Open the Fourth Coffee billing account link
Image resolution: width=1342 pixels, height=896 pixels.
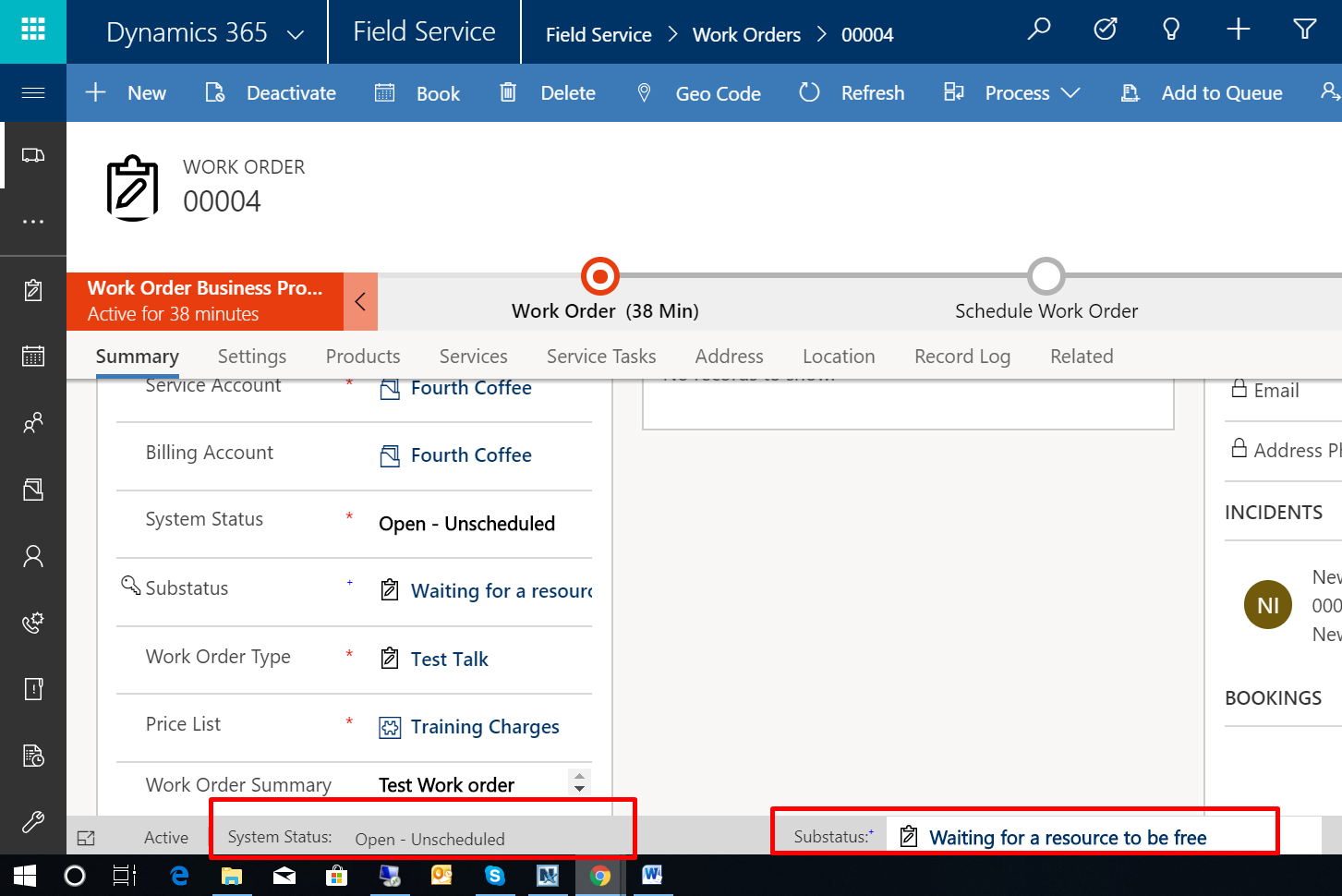pyautogui.click(x=471, y=455)
